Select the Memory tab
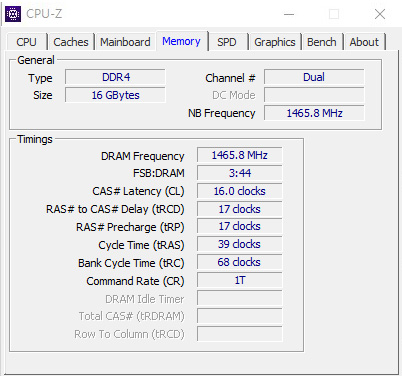This screenshot has width=402, height=376. (181, 41)
